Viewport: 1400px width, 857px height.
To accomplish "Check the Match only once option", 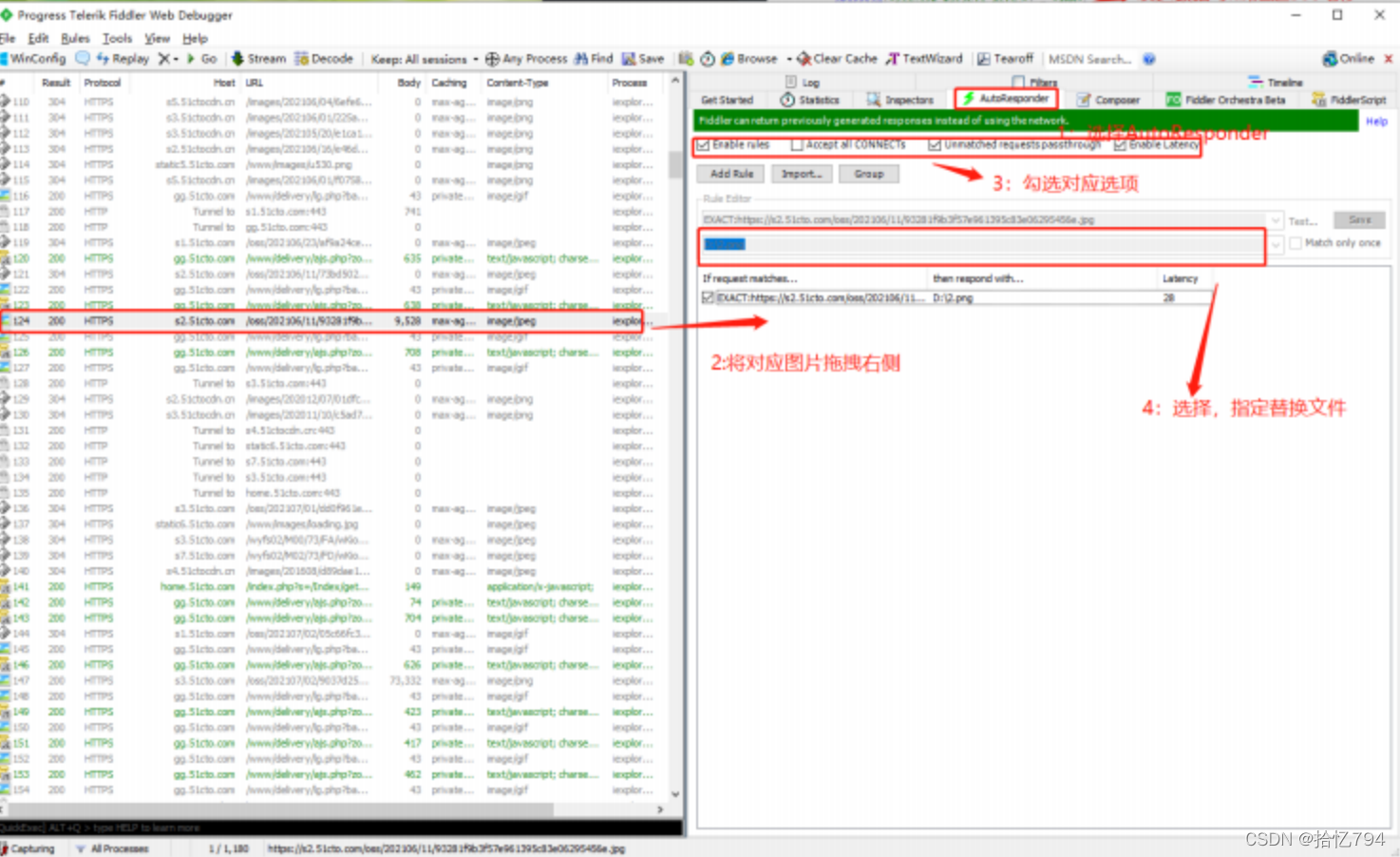I will (1296, 243).
